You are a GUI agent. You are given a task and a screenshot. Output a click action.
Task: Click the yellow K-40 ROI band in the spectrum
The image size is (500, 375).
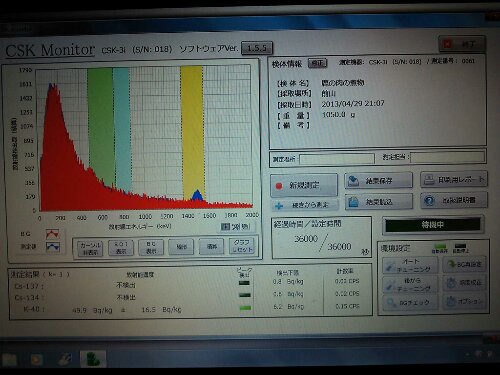[x=192, y=133]
